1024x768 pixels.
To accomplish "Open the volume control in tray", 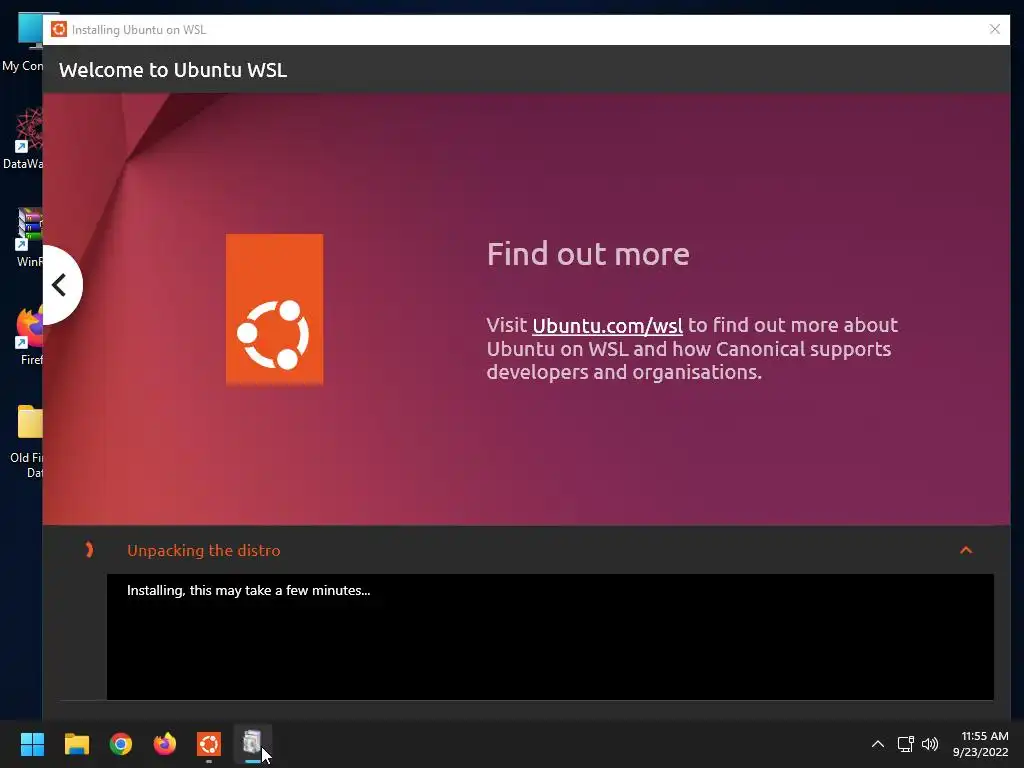I will pos(929,744).
